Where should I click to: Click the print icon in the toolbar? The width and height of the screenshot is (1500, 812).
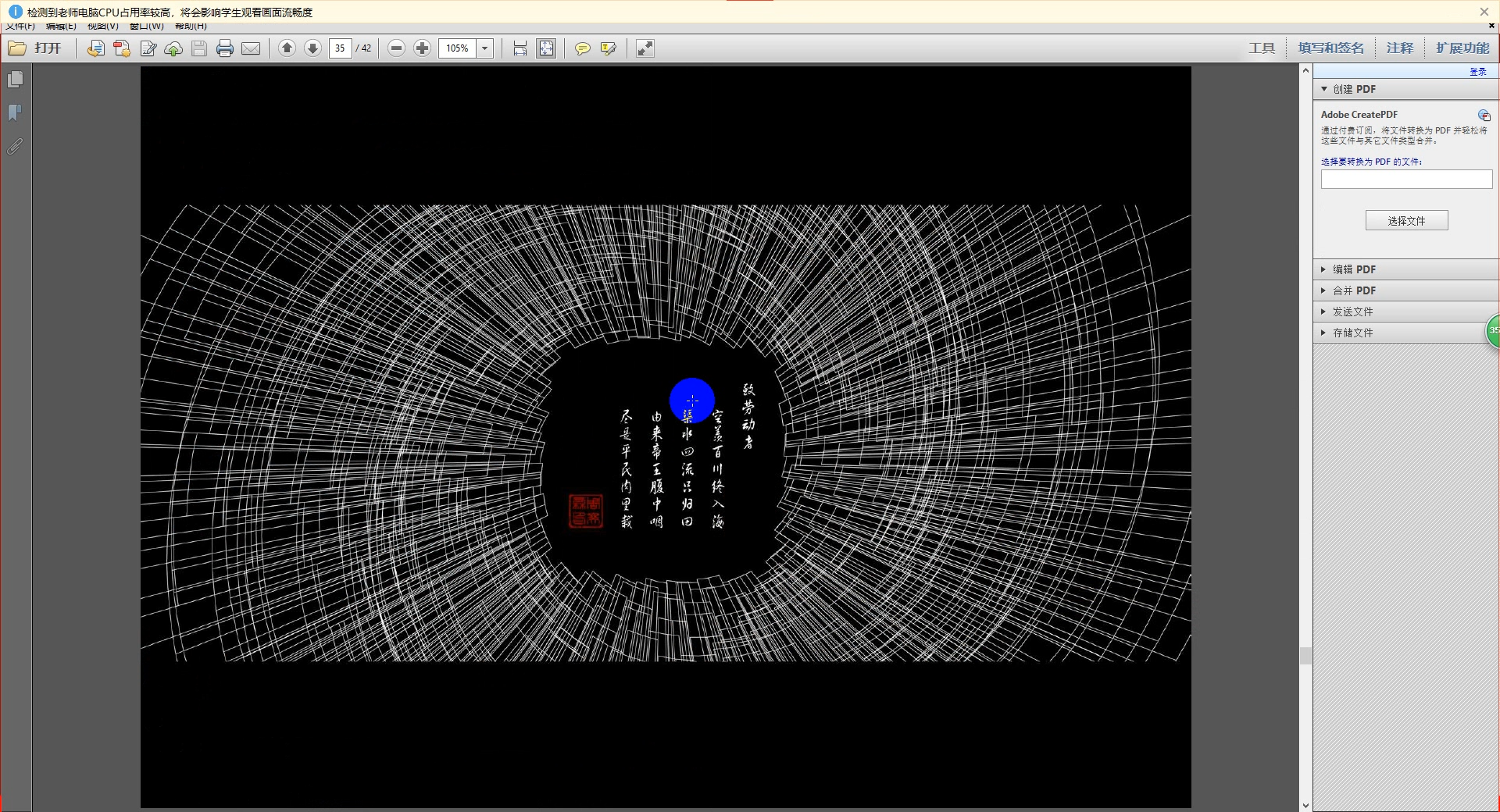point(225,48)
